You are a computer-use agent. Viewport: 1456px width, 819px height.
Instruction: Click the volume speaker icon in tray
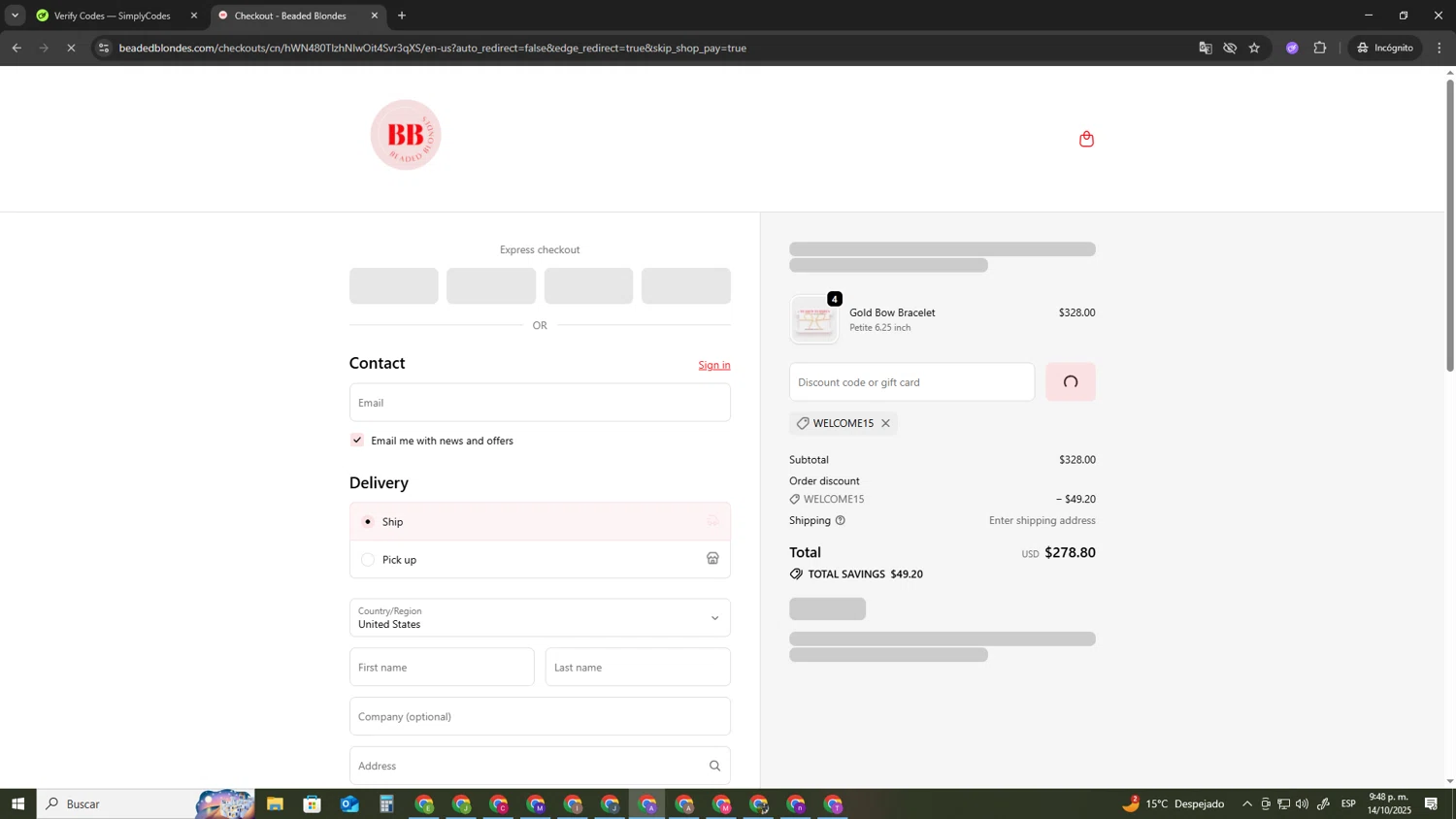point(1302,803)
